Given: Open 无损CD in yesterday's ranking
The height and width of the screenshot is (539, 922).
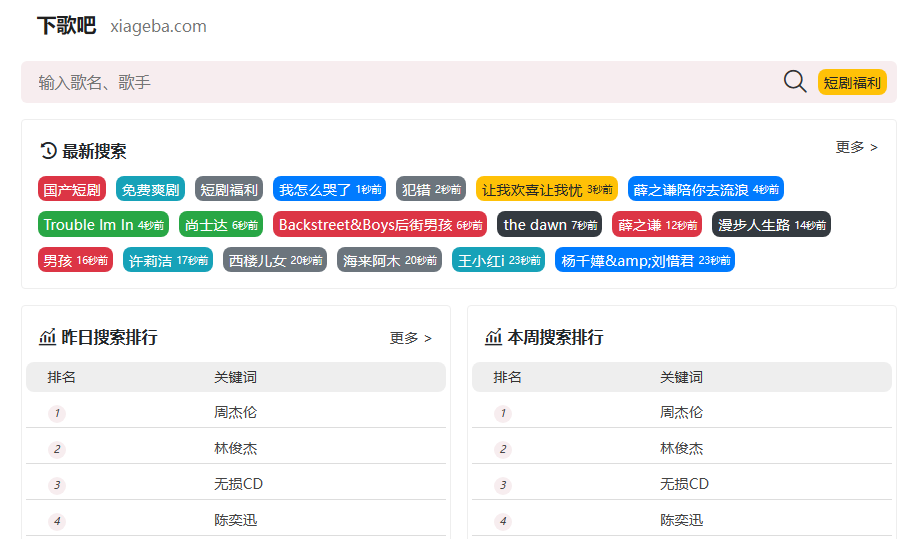Looking at the screenshot, I should point(238,484).
